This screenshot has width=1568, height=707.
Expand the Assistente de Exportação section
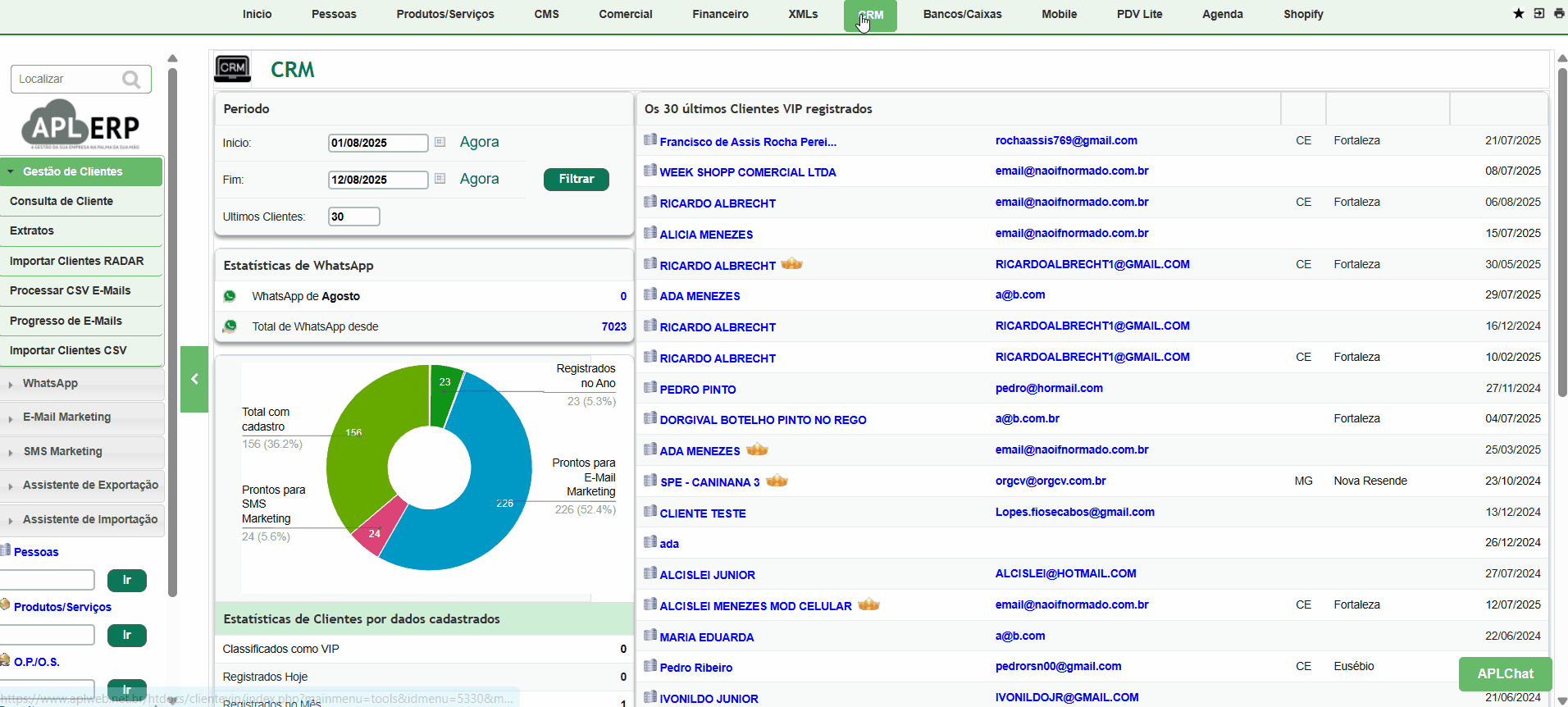click(x=81, y=485)
